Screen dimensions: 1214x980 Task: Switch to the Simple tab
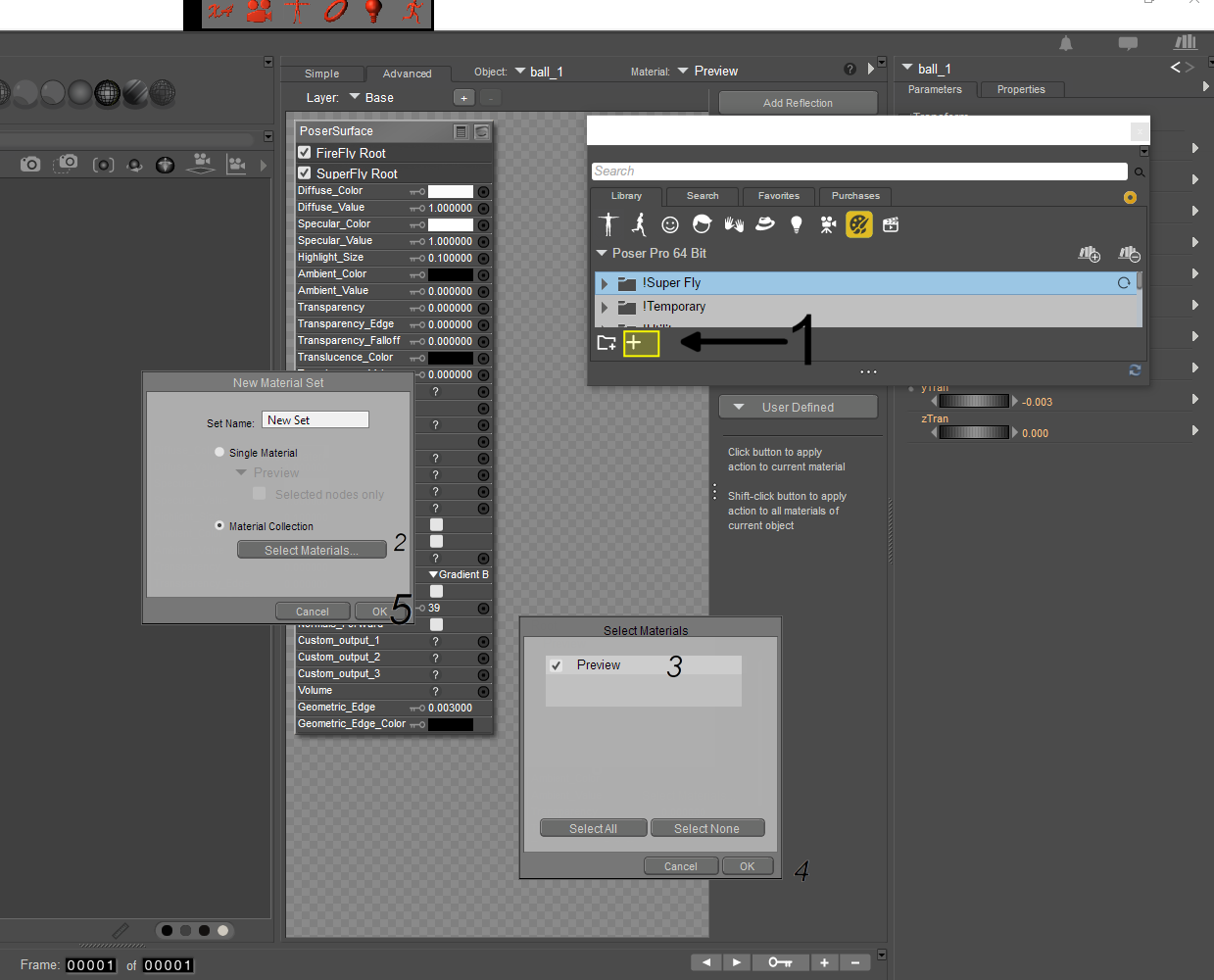pyautogui.click(x=321, y=73)
